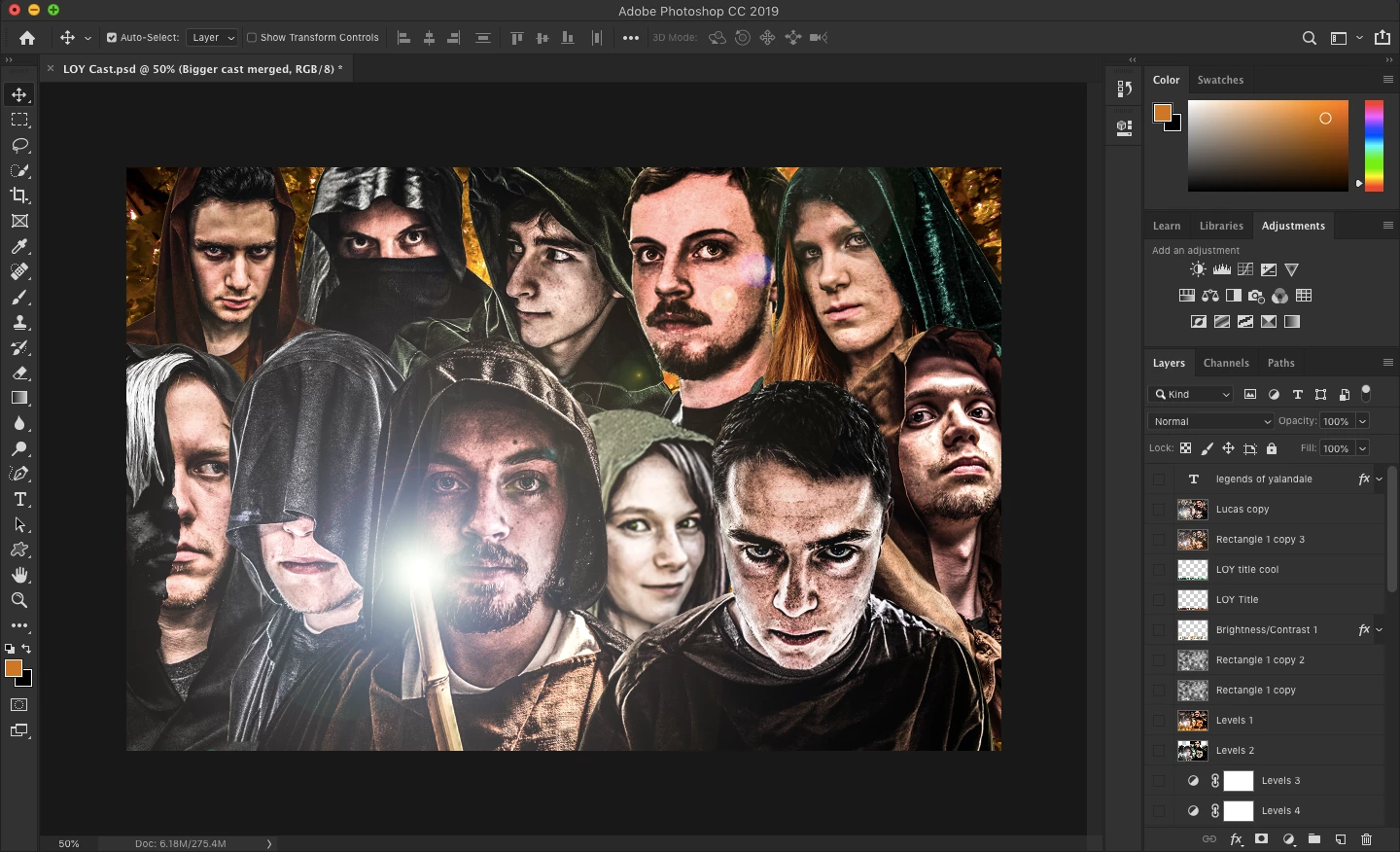Select the Horizontal Type tool

[19, 499]
